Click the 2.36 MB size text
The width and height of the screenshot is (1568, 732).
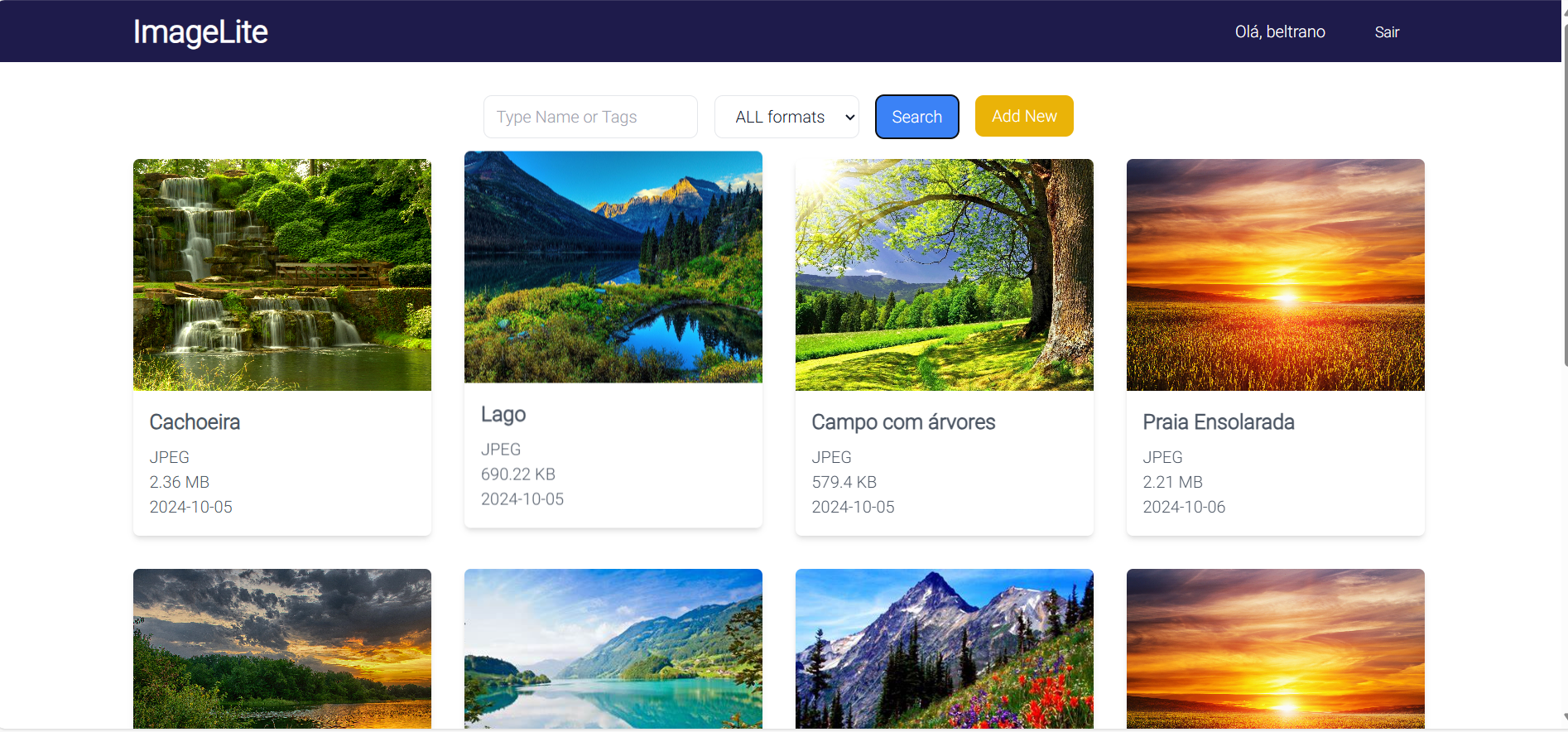pyautogui.click(x=180, y=482)
